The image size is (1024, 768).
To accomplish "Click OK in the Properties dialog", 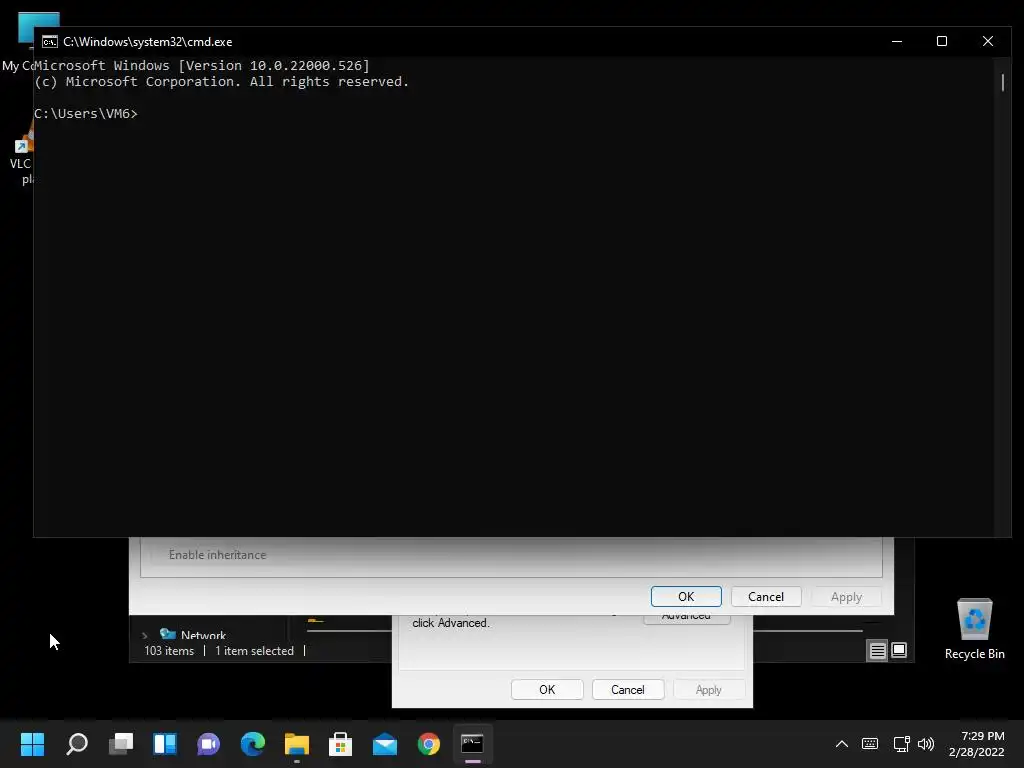I will click(x=547, y=690).
